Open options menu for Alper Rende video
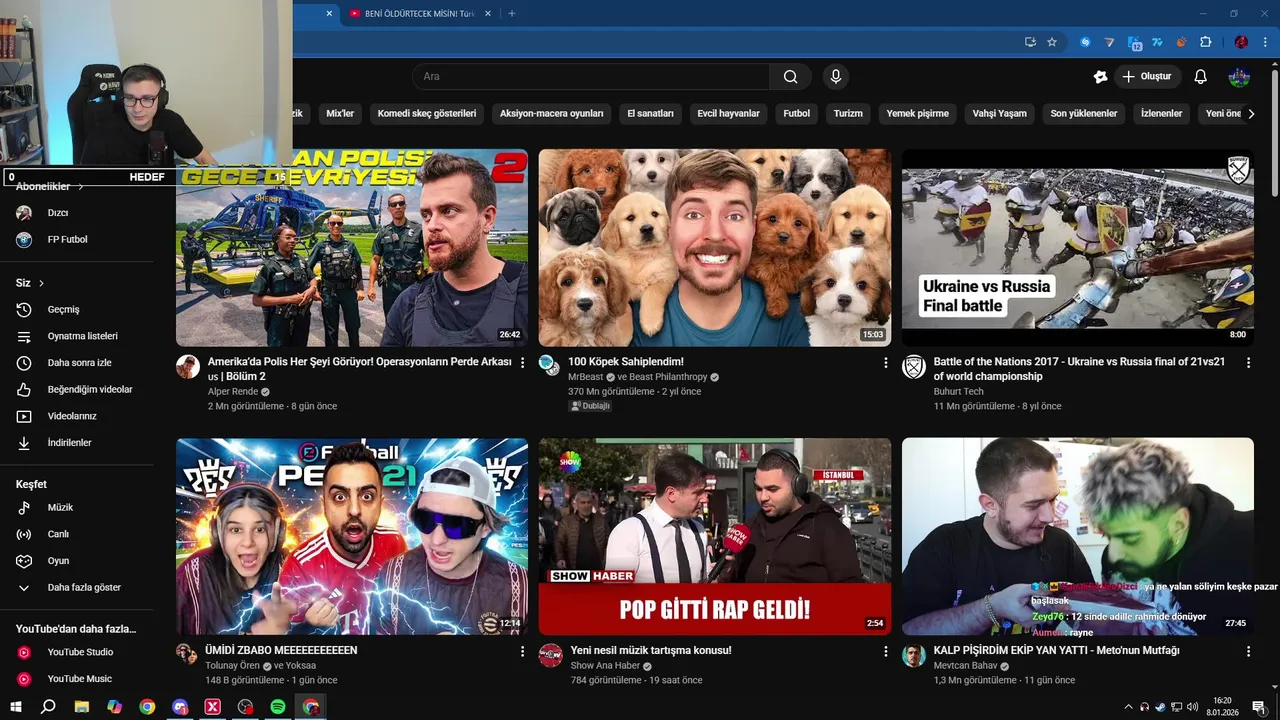Image resolution: width=1280 pixels, height=720 pixels. point(522,363)
